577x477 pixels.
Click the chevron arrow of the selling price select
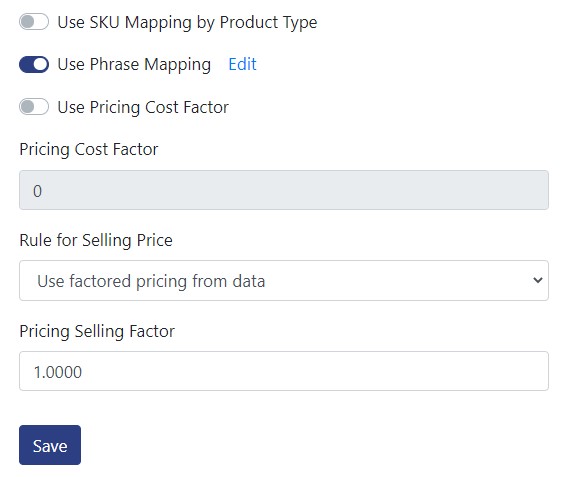point(538,280)
